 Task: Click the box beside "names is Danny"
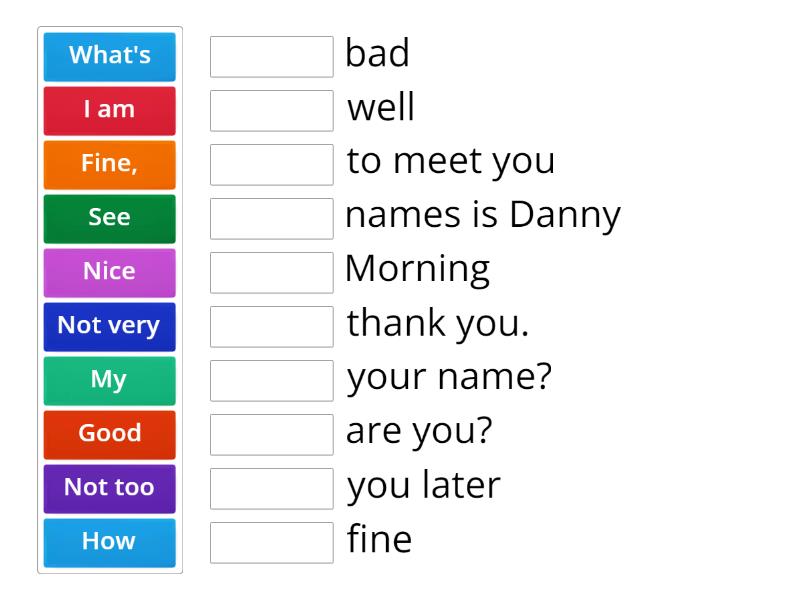[x=271, y=219]
